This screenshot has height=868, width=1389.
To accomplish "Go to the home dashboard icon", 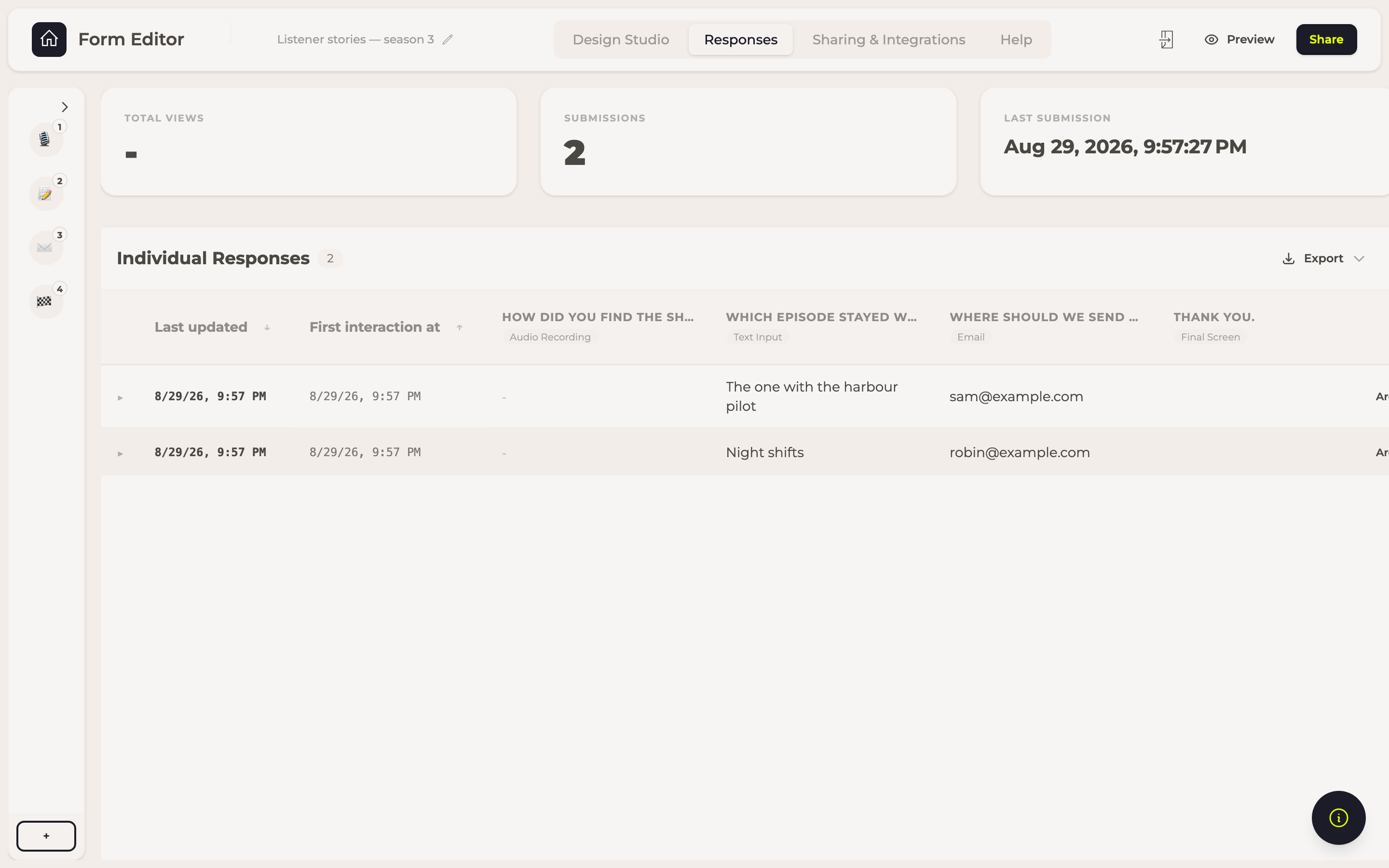I will (49, 39).
